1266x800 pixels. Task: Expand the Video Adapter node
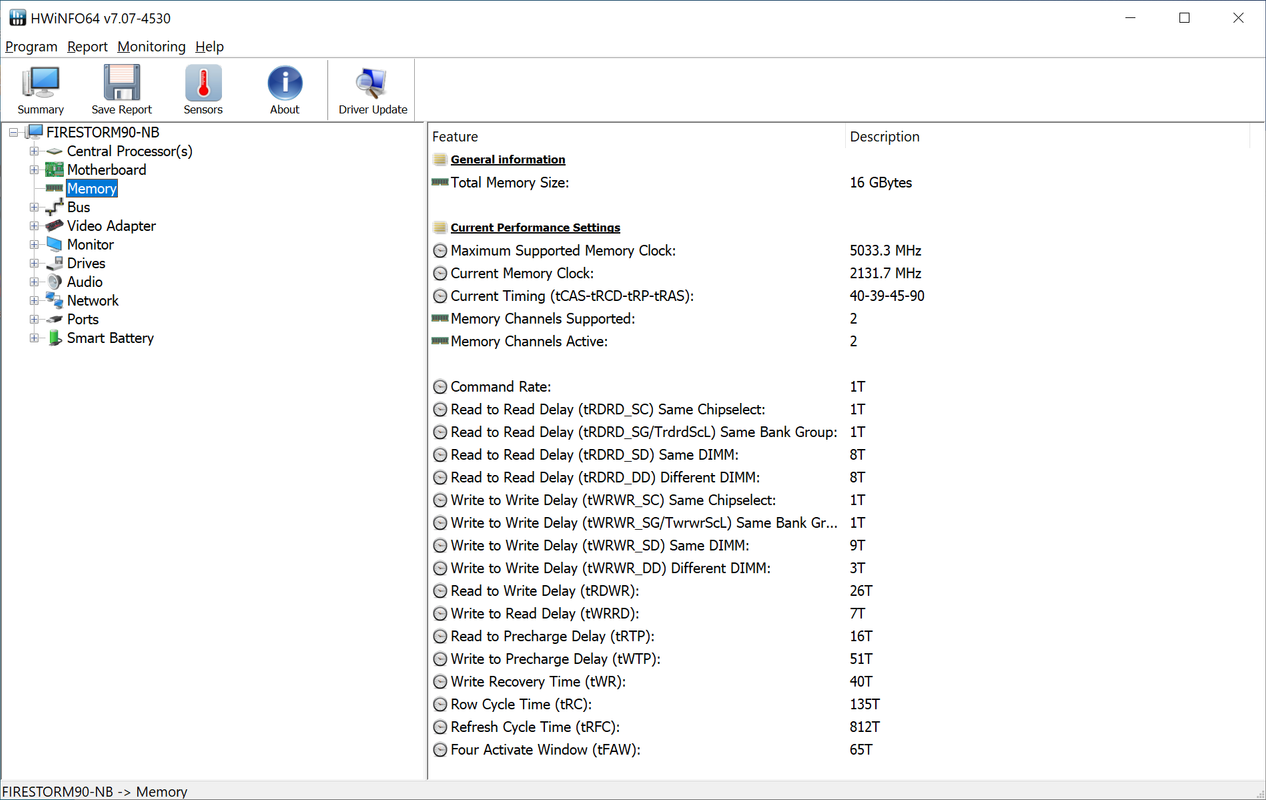pos(34,226)
